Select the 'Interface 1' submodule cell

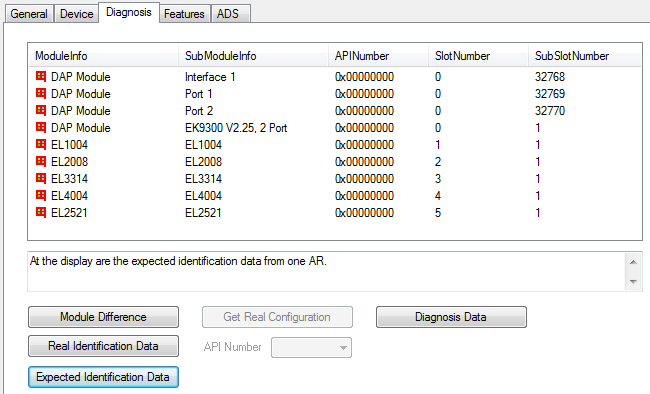(x=210, y=77)
